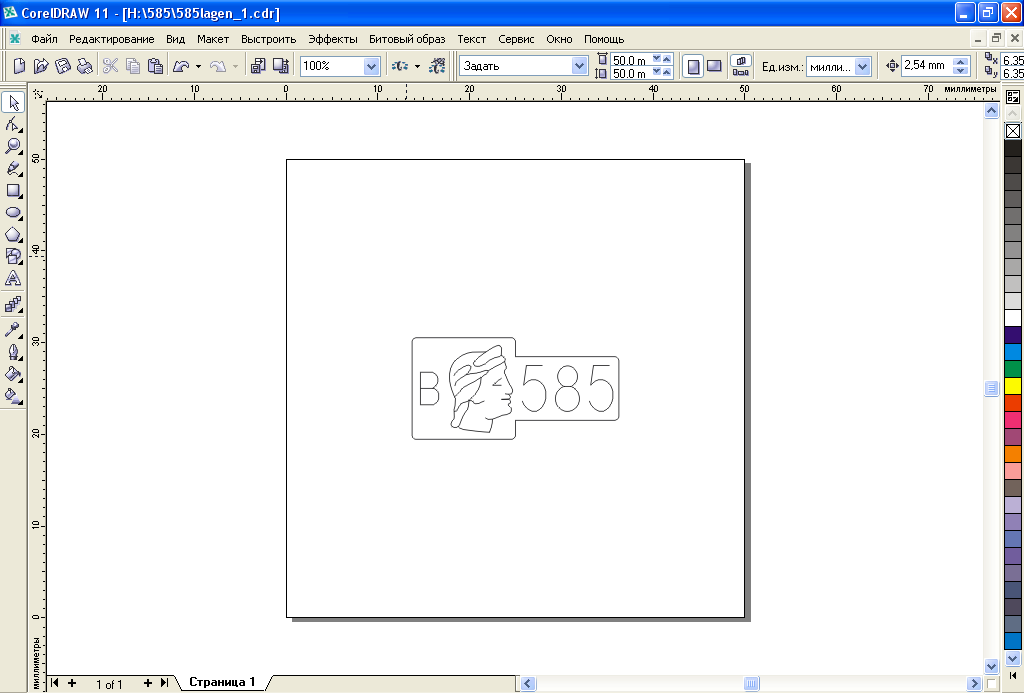Viewport: 1024px width, 693px height.
Task: Click the Corel online icon
Action: click(x=437, y=65)
